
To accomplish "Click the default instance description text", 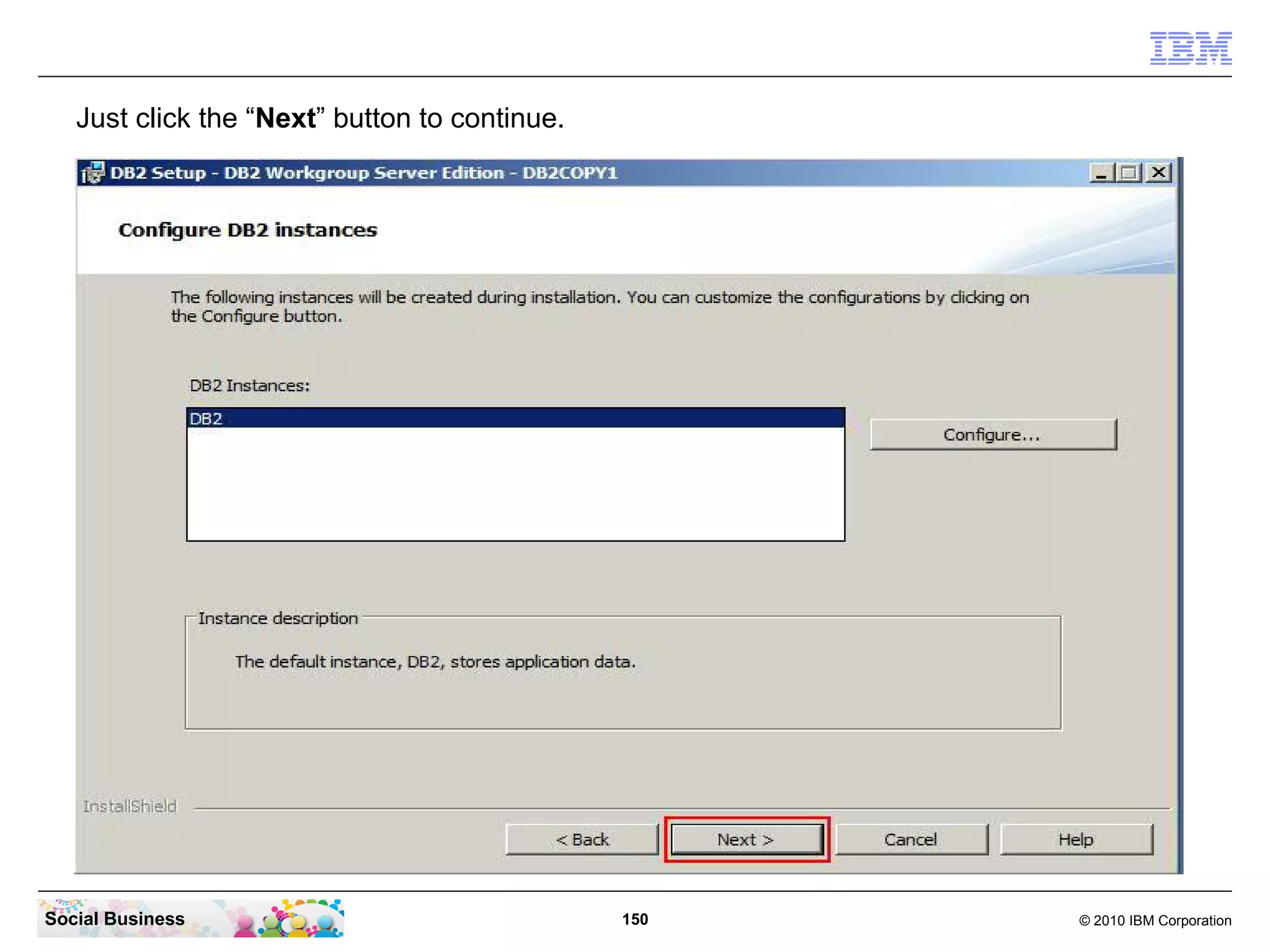I will (435, 662).
